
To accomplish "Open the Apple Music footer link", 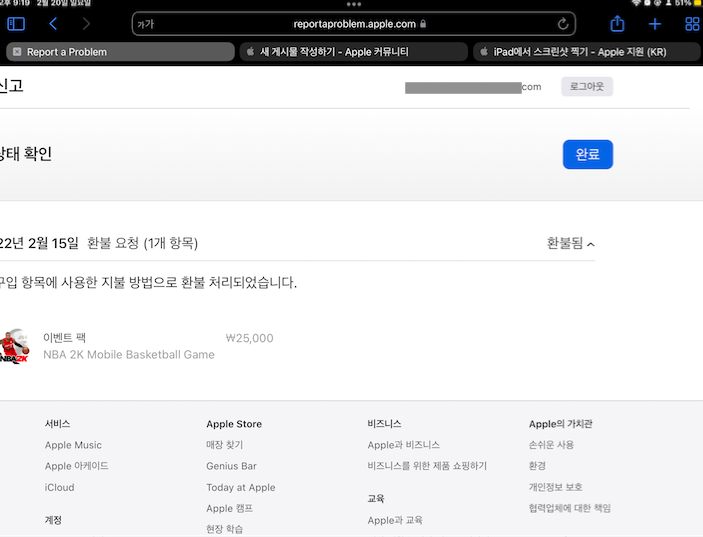I will 73,445.
